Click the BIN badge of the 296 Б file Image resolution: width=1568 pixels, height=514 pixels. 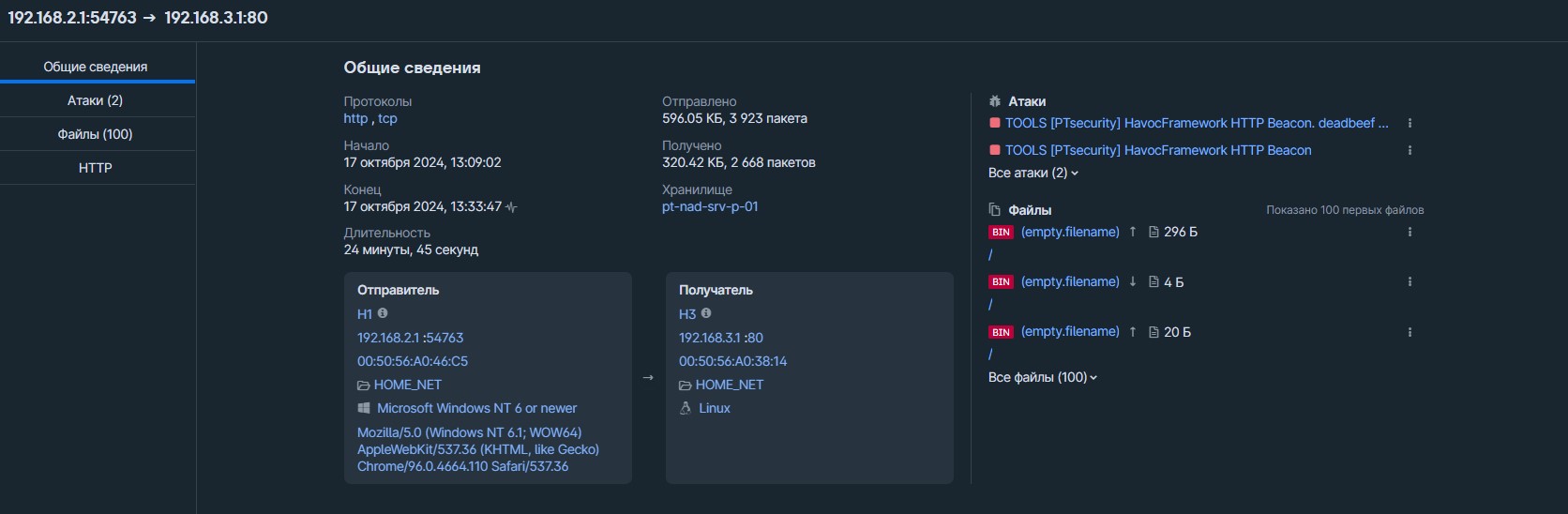(1001, 232)
